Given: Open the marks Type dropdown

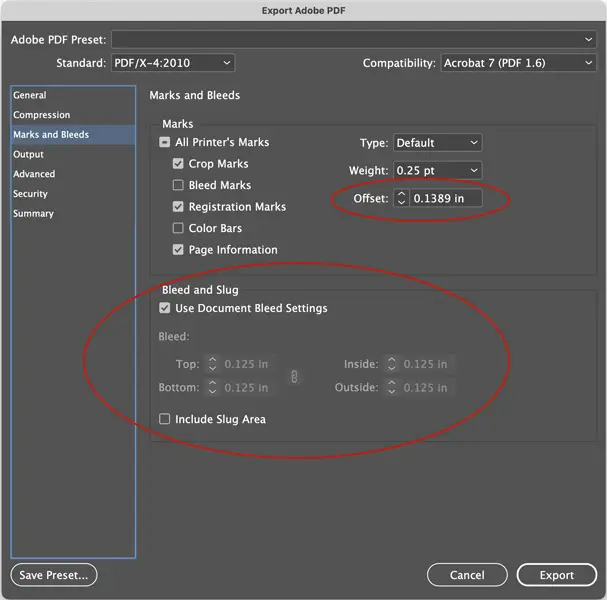Looking at the screenshot, I should coord(436,143).
